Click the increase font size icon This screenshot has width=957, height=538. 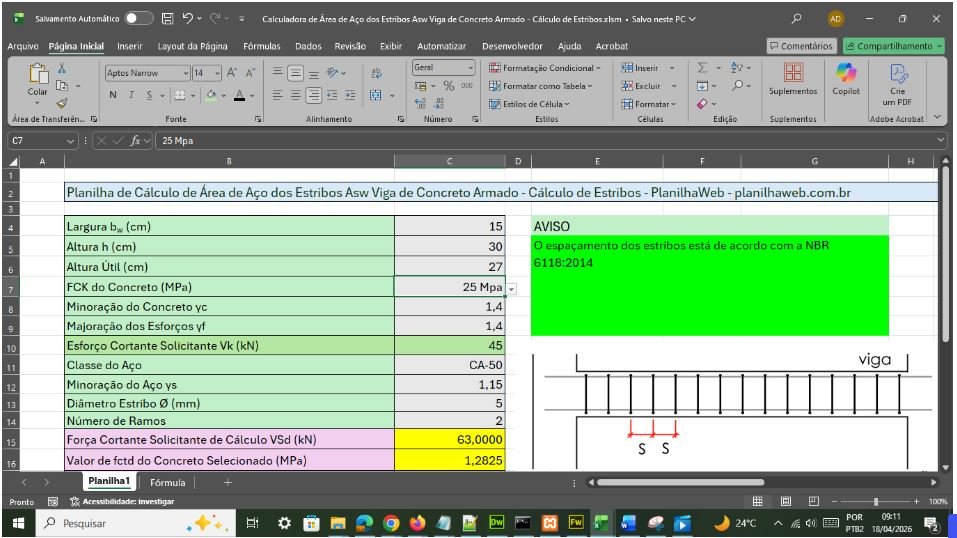[x=232, y=73]
